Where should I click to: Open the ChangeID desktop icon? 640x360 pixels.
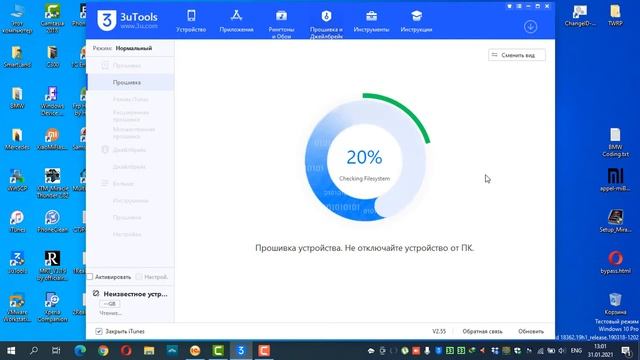pos(580,16)
